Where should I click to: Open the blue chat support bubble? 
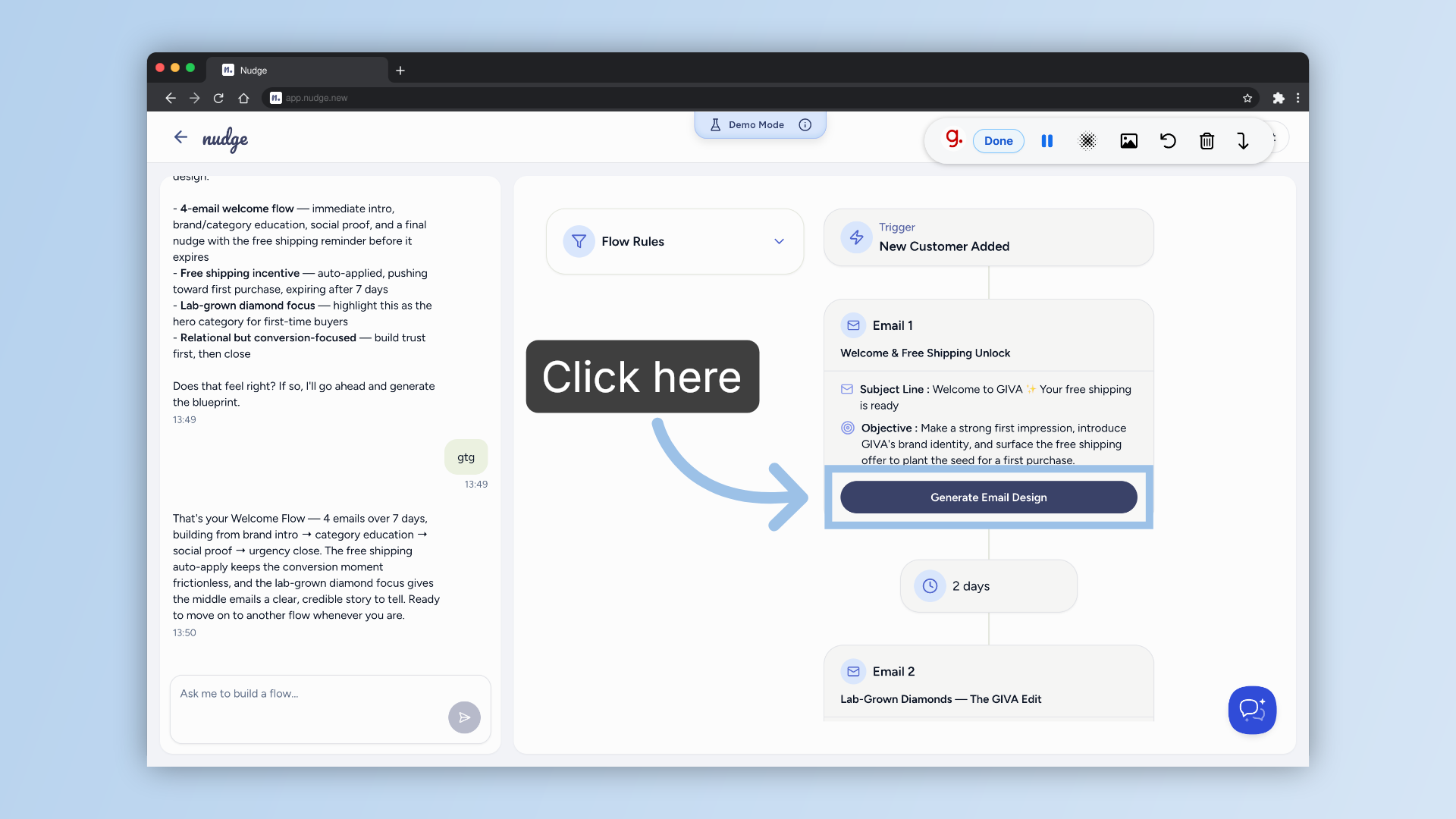[x=1252, y=710]
